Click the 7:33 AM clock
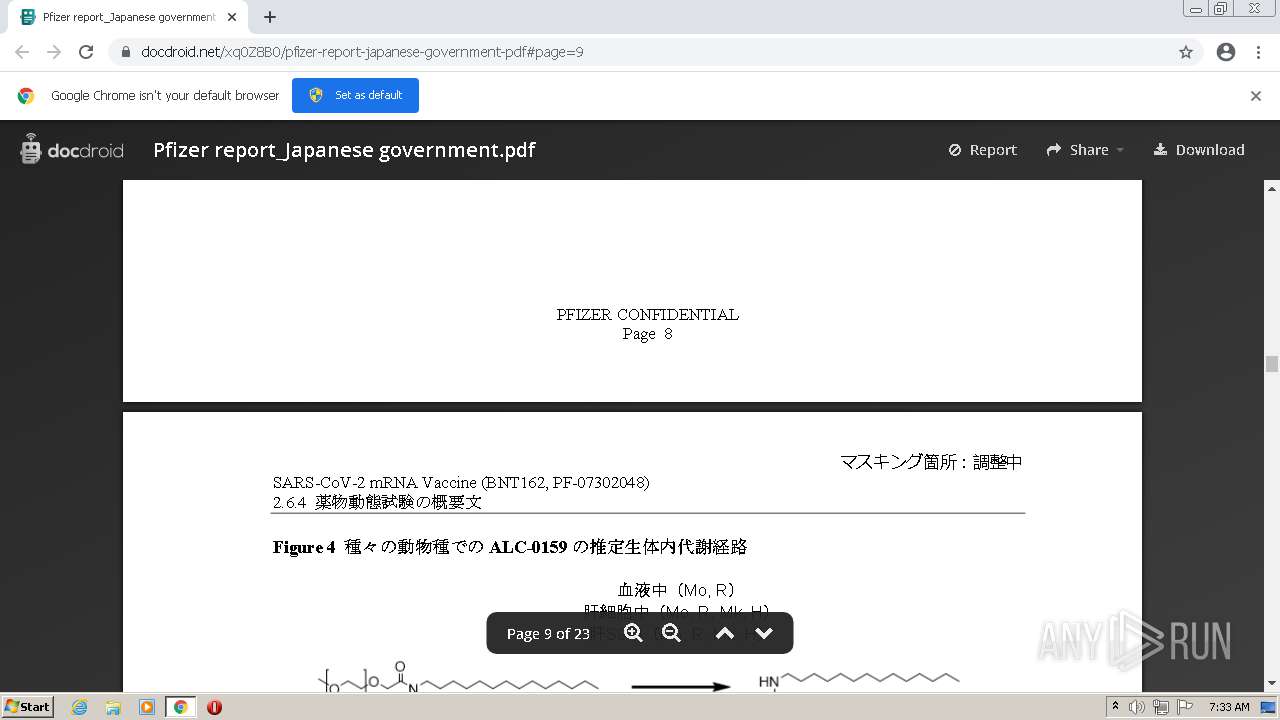This screenshot has width=1280, height=720. [x=1229, y=707]
